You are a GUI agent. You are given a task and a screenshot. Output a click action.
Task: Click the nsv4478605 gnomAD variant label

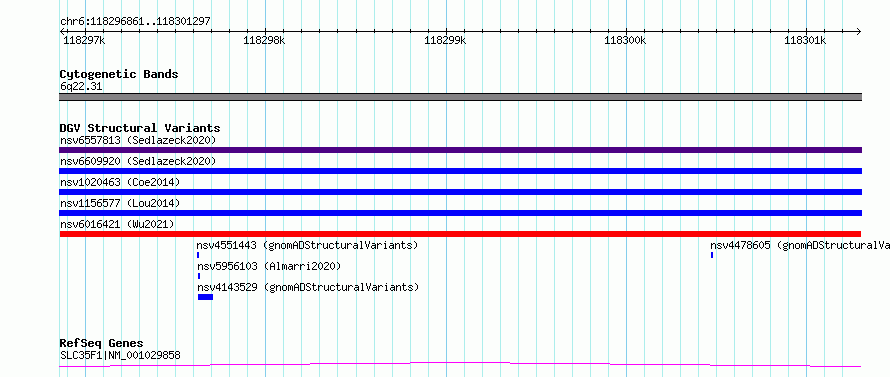[x=800, y=245]
